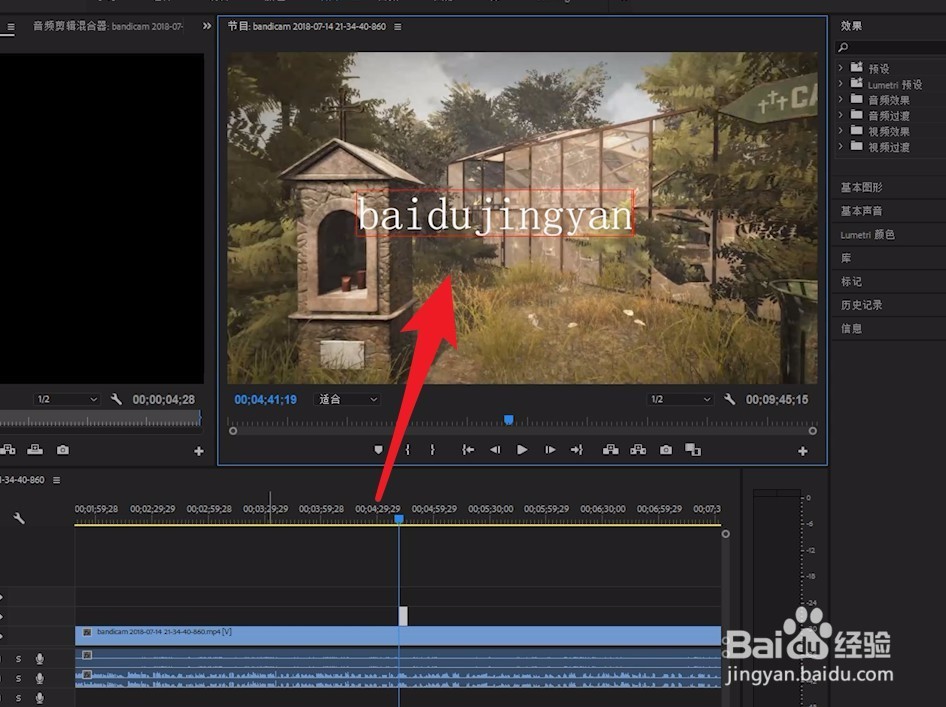Click the Lift button in Program monitor
This screenshot has height=707, width=946.
[611, 450]
